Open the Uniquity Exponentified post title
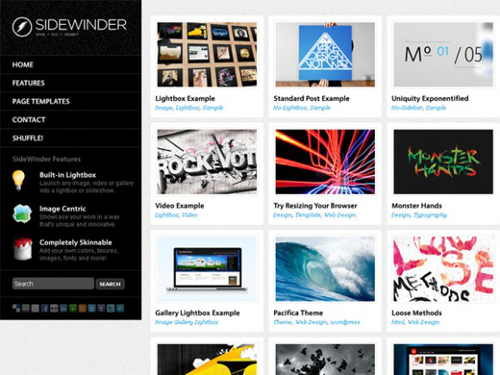Viewport: 500px width, 375px height. 430,98
